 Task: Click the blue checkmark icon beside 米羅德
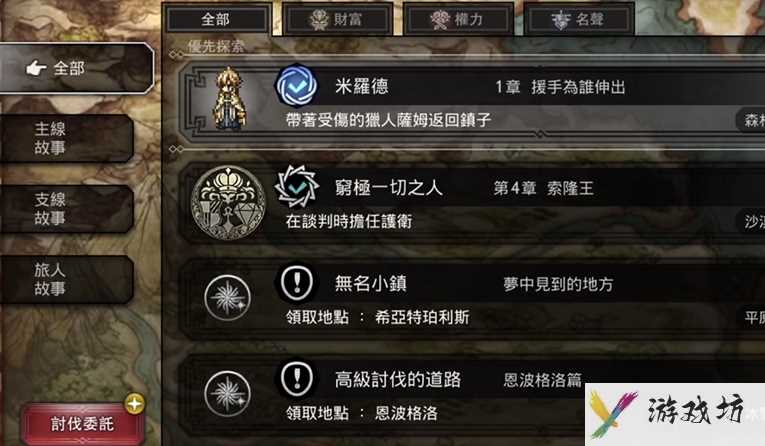tap(297, 86)
